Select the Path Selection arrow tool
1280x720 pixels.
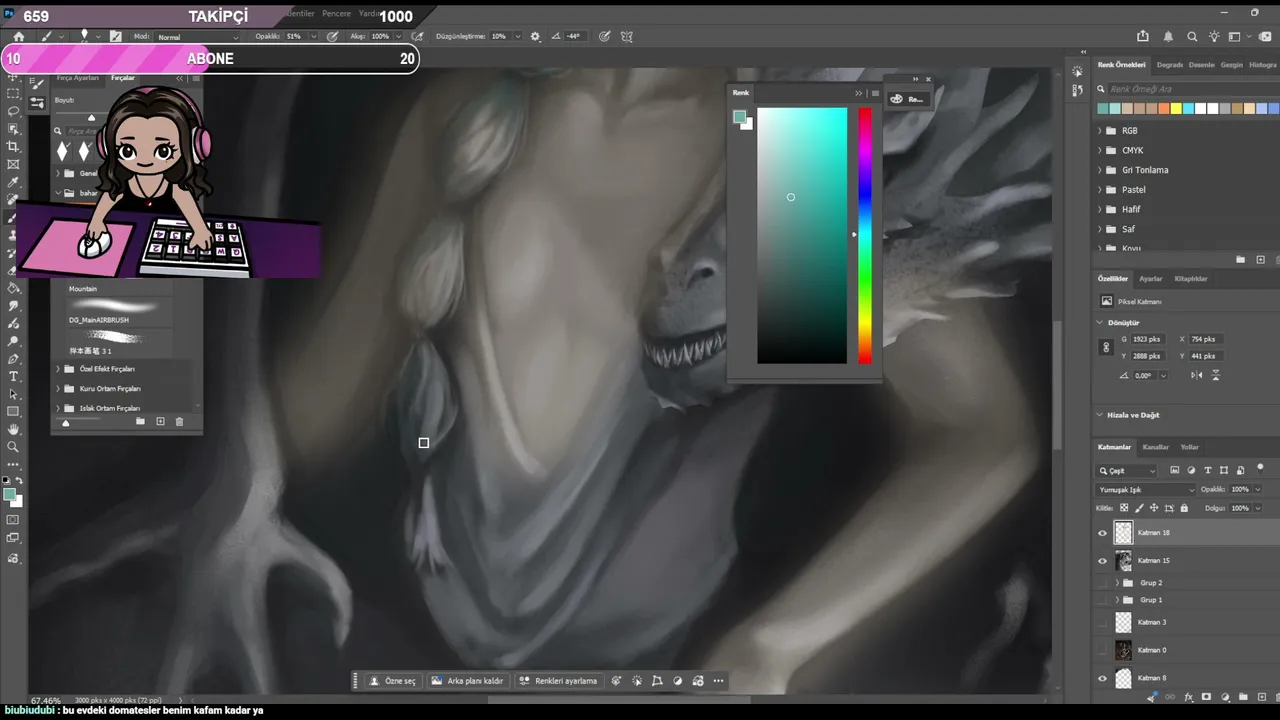[13, 394]
